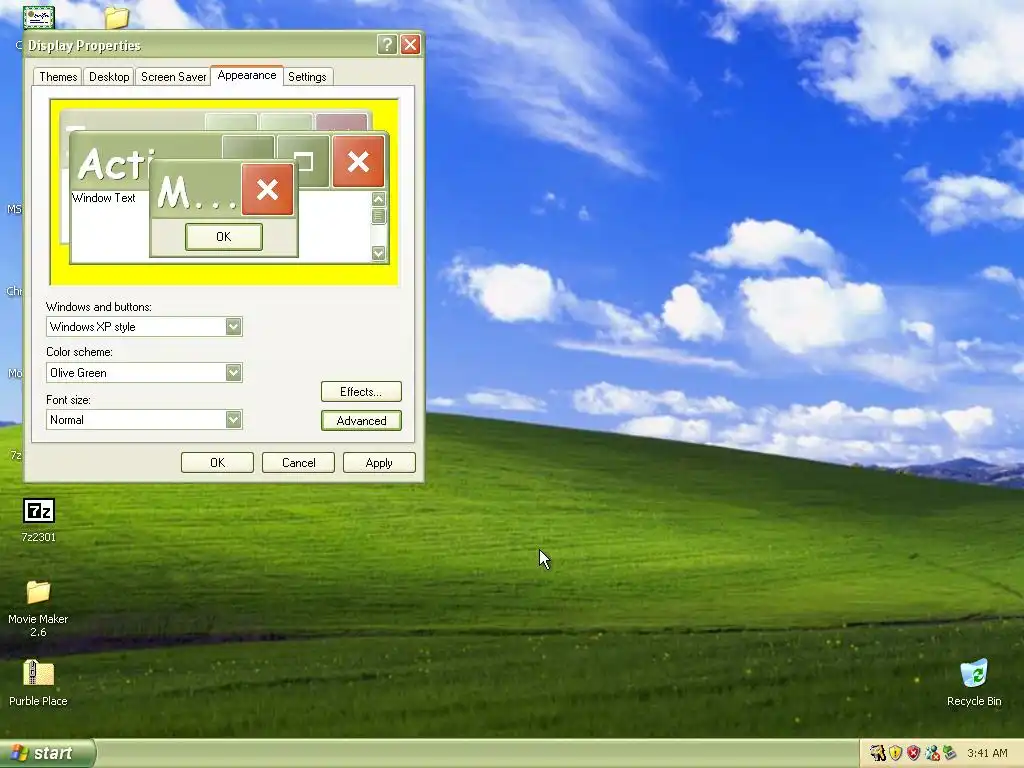Switch to the Screen Saver tab
The width and height of the screenshot is (1024, 768).
click(x=173, y=77)
